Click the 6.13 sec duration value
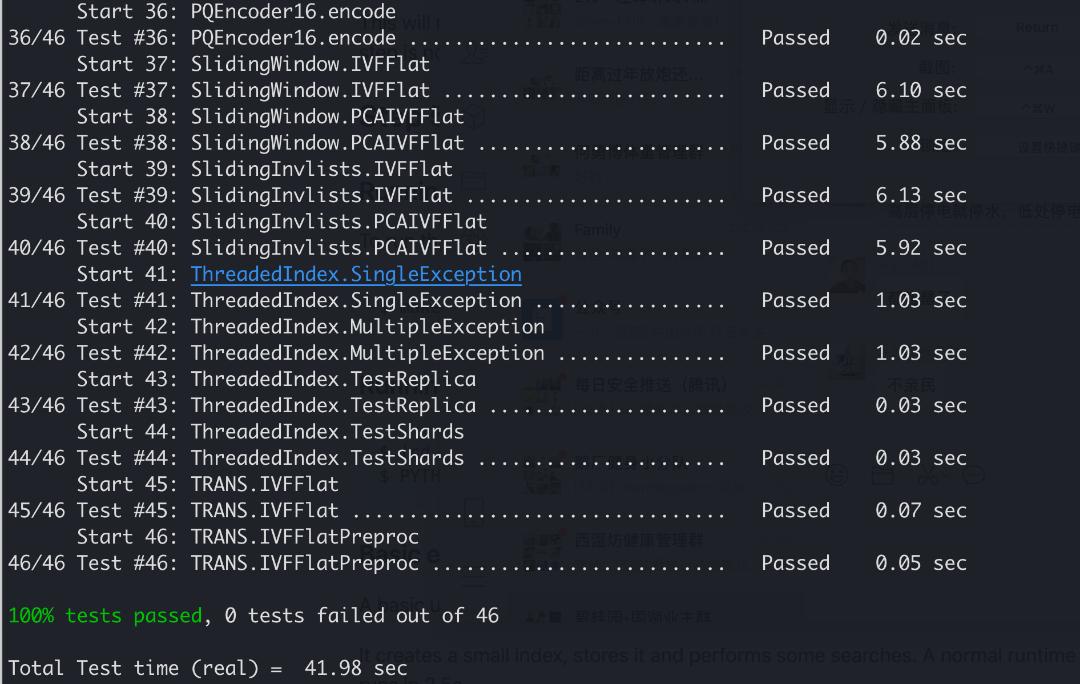Screen dimensions: 1080x684 (921, 195)
